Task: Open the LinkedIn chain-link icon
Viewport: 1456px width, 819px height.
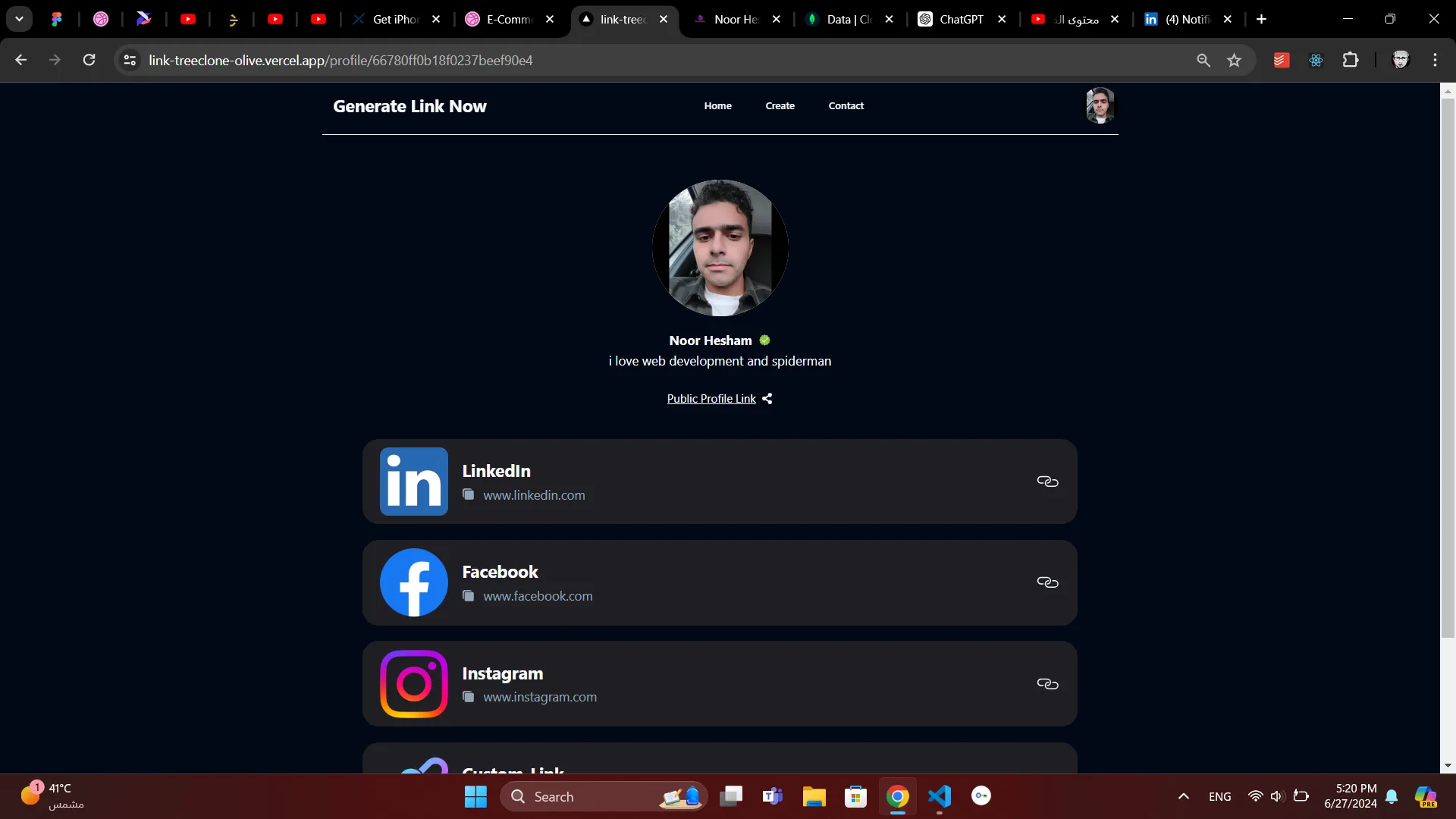Action: (x=1047, y=482)
